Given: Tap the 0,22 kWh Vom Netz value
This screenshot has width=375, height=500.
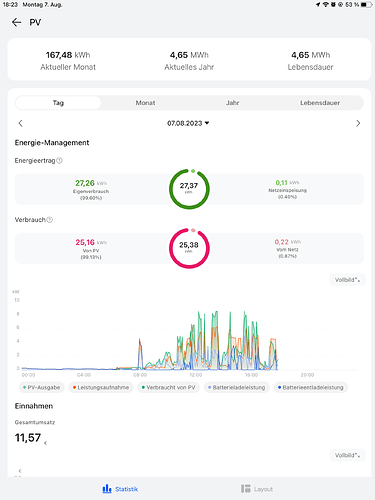Looking at the screenshot, I should [287, 242].
